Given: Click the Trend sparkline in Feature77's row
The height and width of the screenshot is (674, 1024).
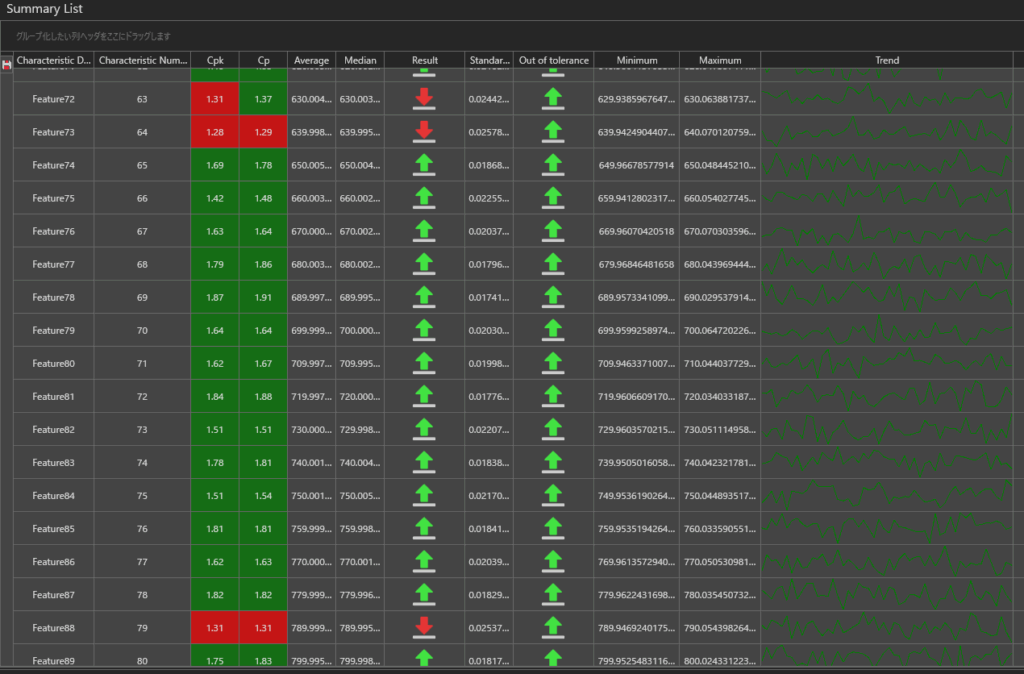Looking at the screenshot, I should click(886, 264).
